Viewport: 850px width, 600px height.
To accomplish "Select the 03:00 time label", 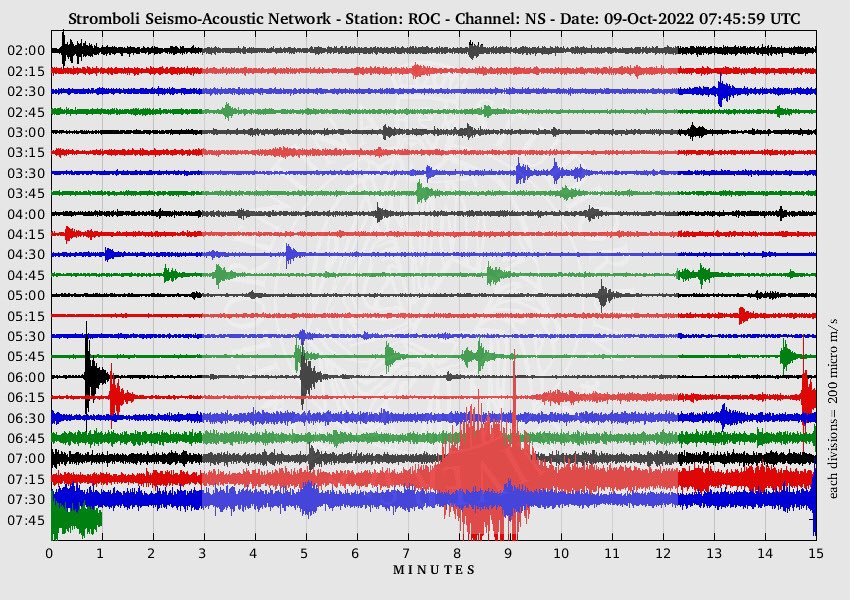I will [26, 132].
